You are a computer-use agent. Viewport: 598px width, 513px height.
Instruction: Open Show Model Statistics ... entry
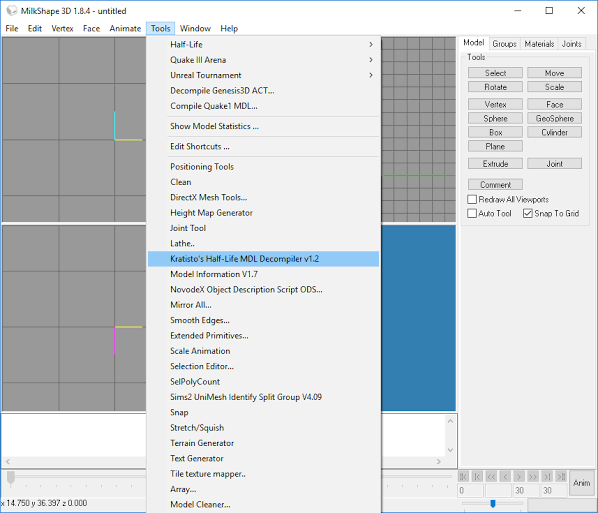coord(263,126)
